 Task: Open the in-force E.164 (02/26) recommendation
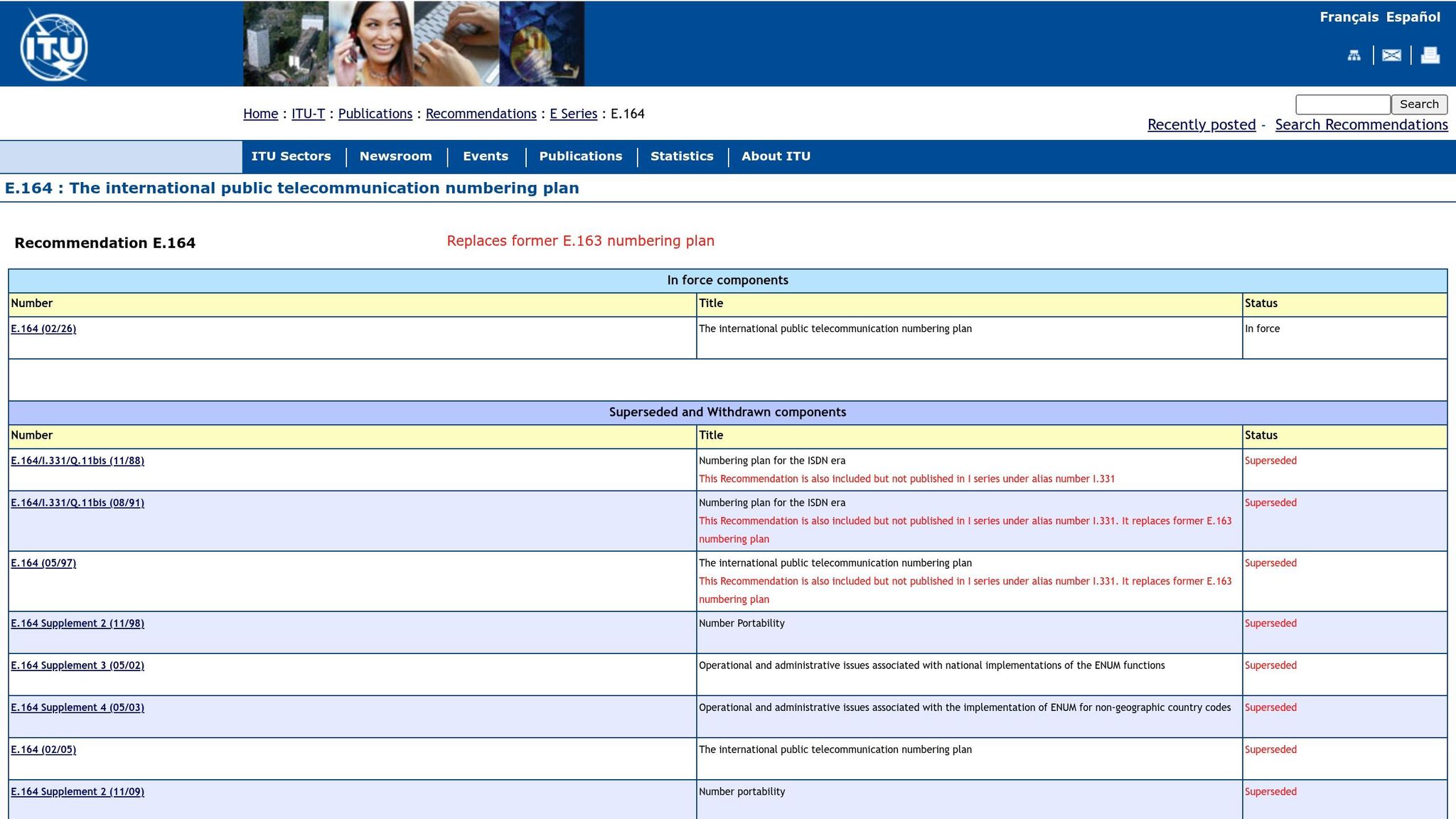[43, 328]
